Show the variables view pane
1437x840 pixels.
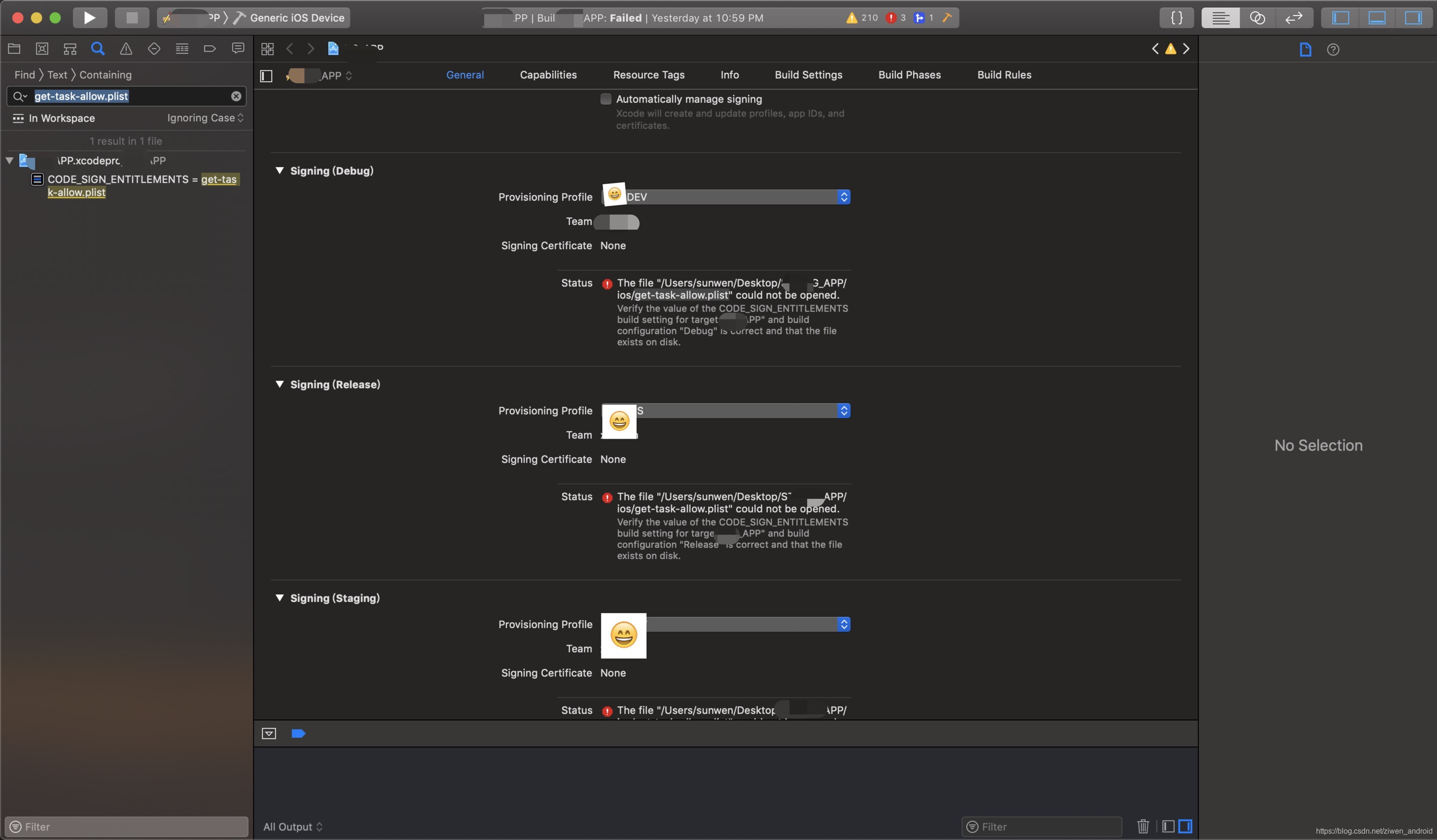1168,826
